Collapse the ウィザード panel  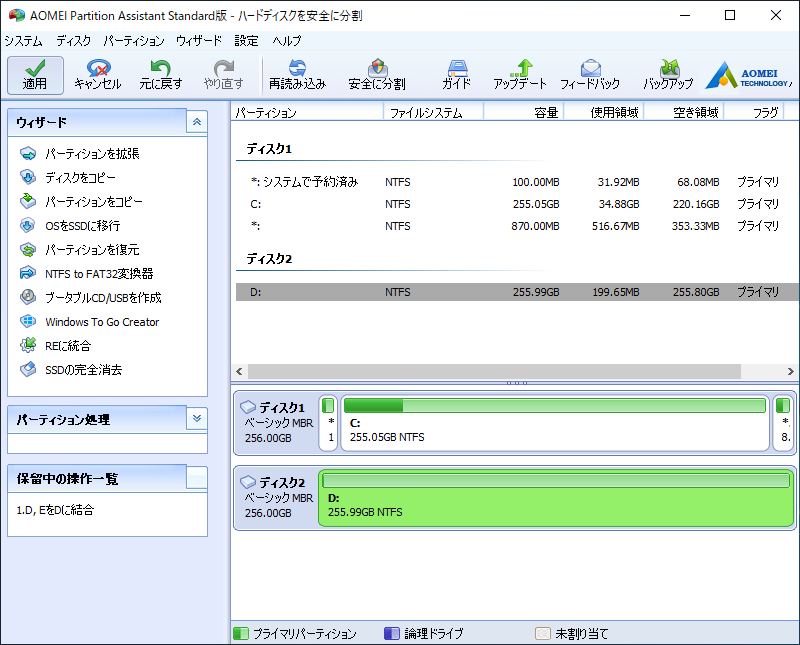click(x=197, y=122)
